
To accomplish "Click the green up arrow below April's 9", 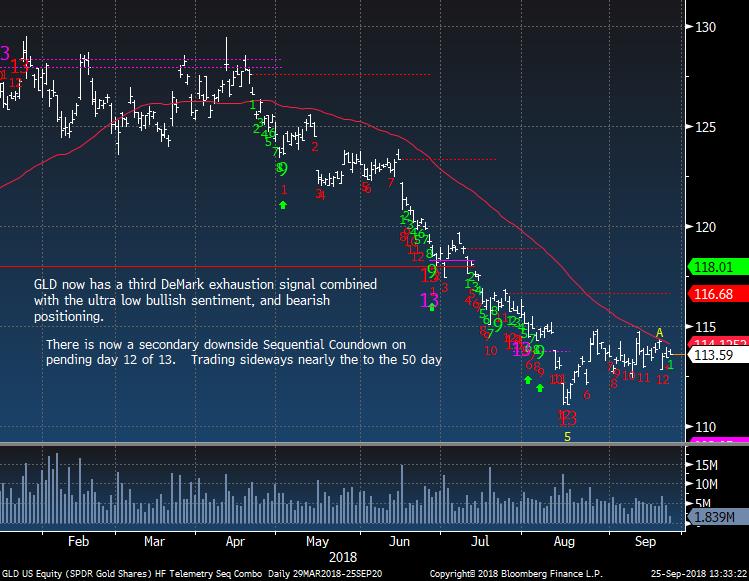I will 283,205.
